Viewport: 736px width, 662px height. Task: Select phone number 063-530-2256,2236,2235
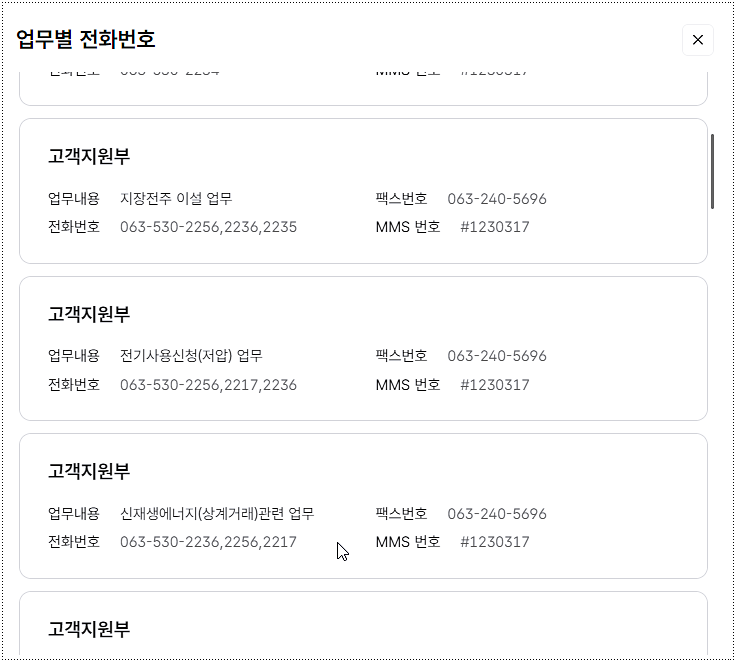click(208, 227)
